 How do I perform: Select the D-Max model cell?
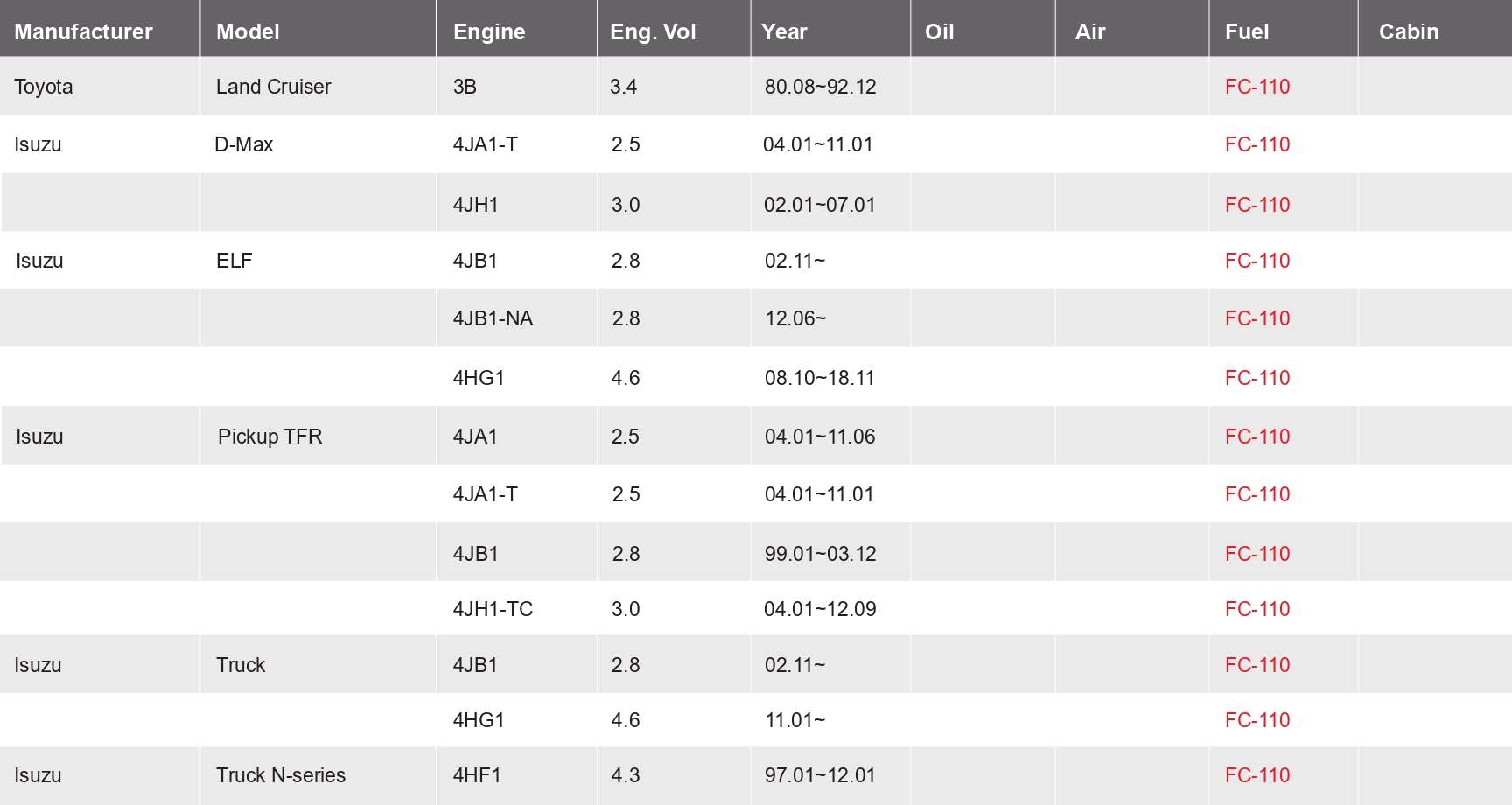tap(243, 144)
